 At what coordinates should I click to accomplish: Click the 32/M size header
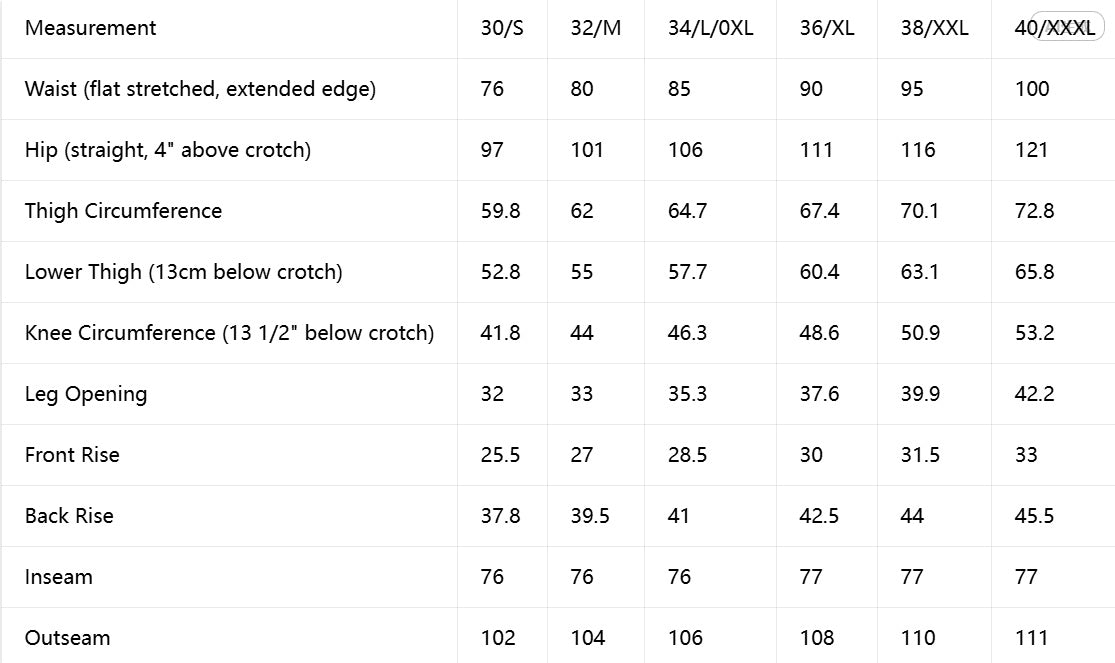pyautogui.click(x=596, y=28)
